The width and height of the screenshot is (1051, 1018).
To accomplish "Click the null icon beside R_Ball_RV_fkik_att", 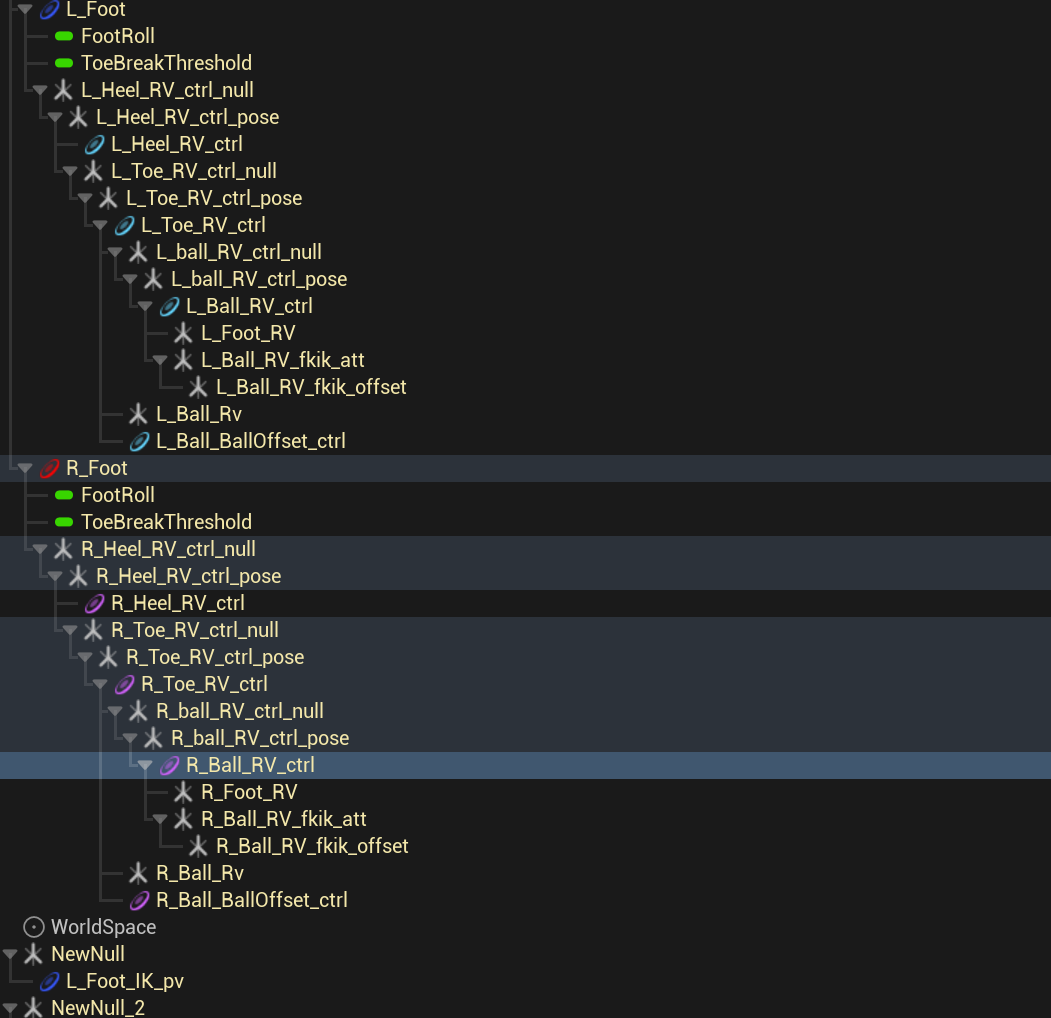I will pyautogui.click(x=183, y=819).
